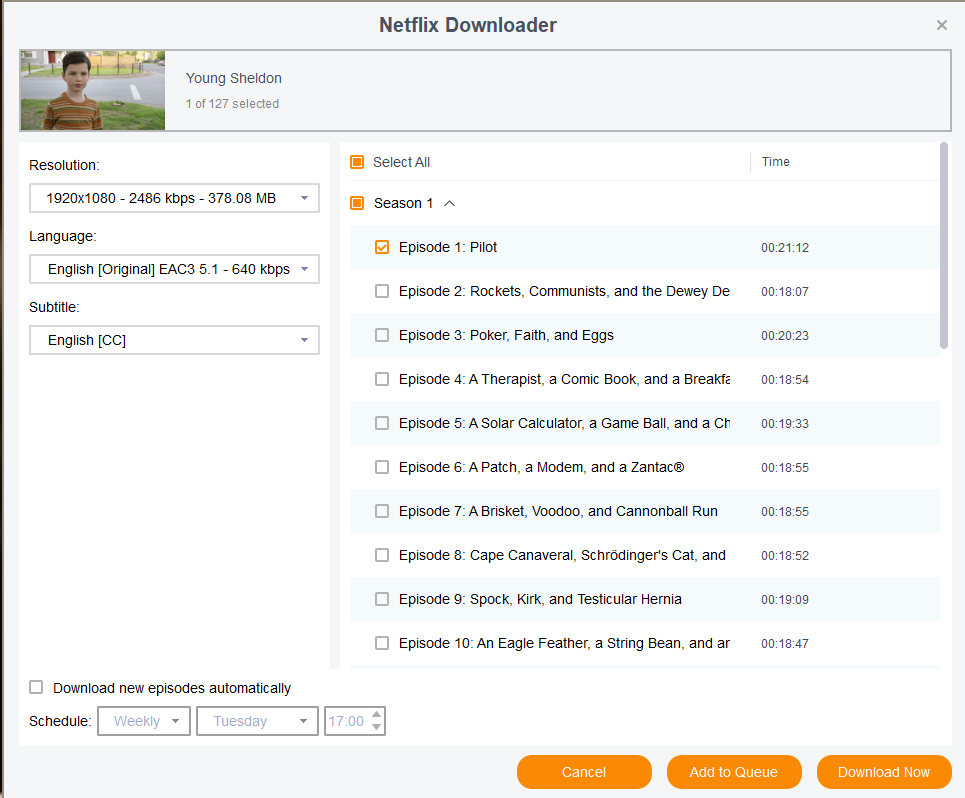Click the 1 of 127 selected text

click(x=233, y=104)
